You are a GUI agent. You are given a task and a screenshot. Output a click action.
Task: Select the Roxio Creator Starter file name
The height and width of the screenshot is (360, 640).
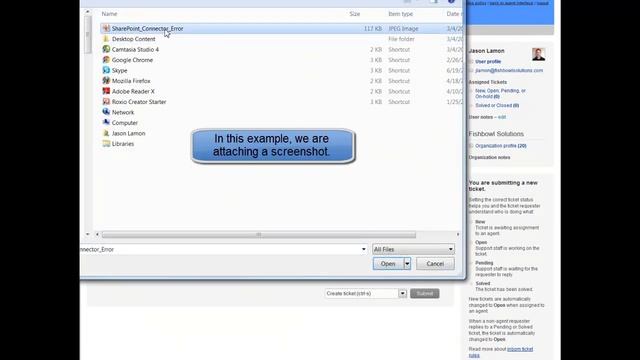(139, 102)
